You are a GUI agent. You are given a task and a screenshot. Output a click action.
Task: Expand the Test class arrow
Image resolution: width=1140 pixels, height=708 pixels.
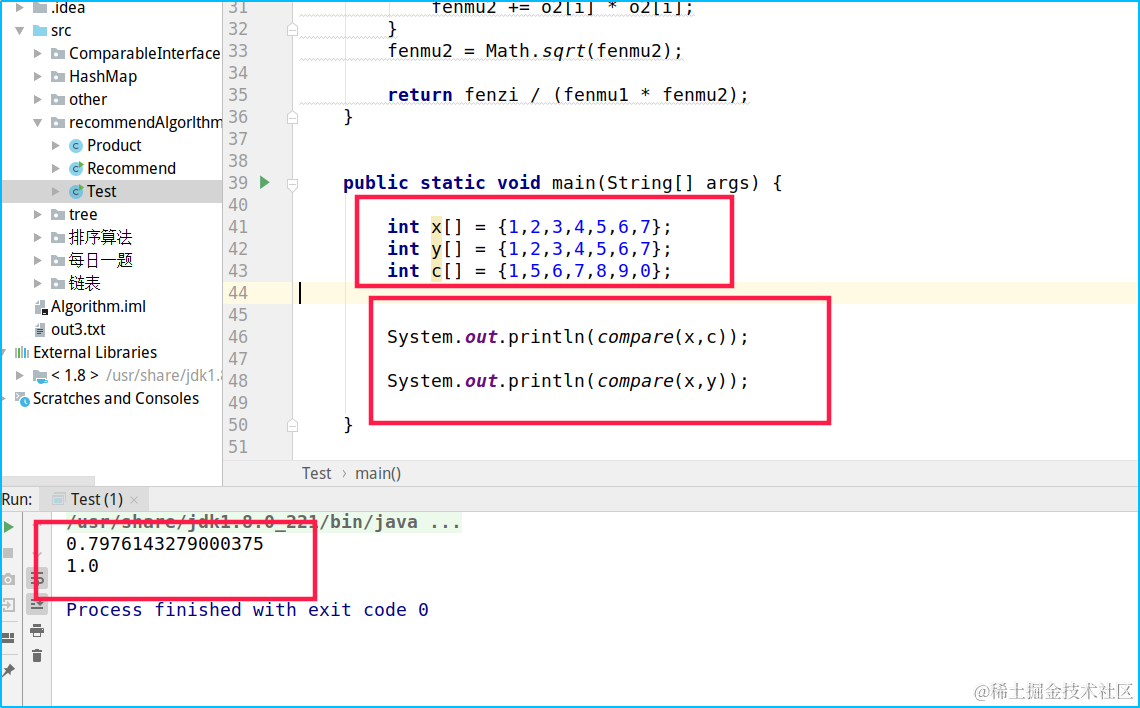point(56,192)
